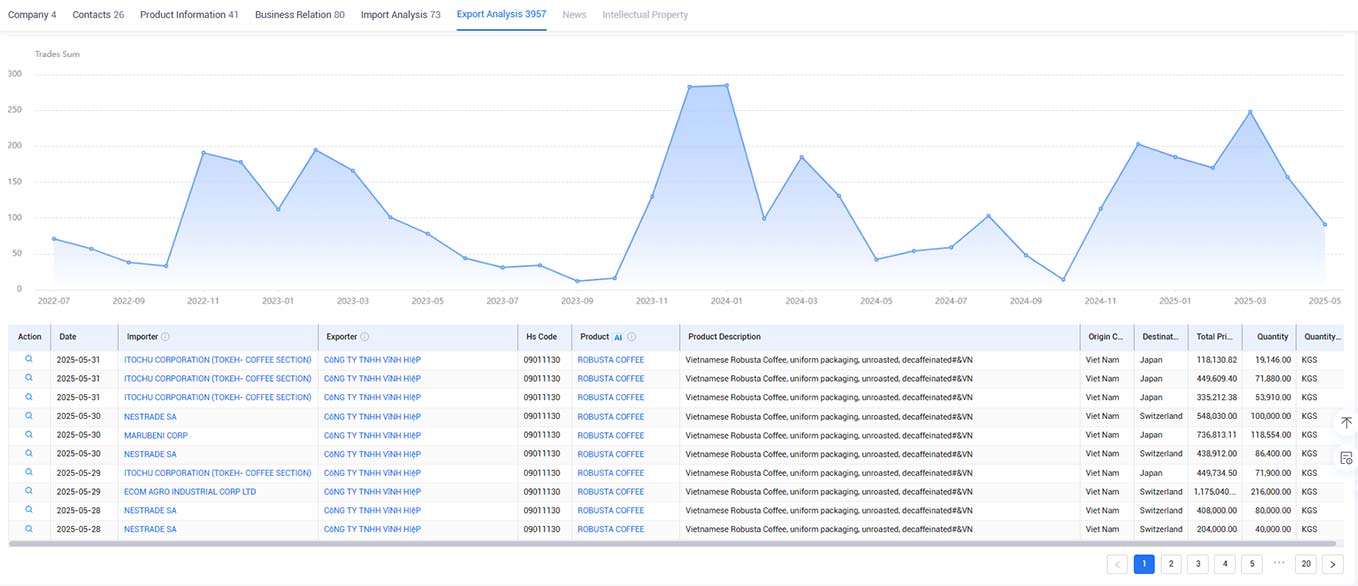Screen dimensions: 1358x586
Task: Open details magnifier for first 2025-05-31 row
Action: pos(29,359)
